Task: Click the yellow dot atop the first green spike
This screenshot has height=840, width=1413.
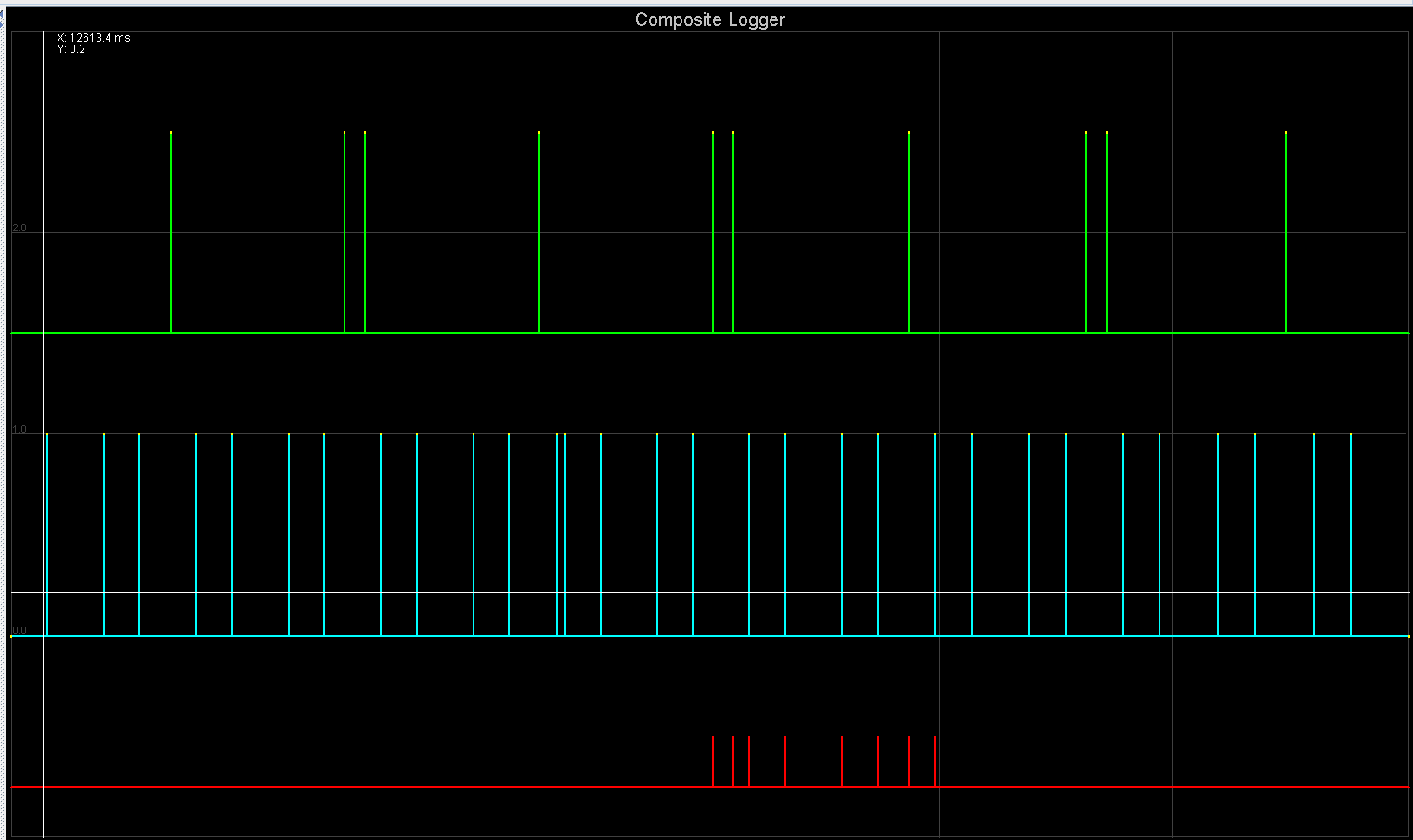Action: click(x=171, y=133)
